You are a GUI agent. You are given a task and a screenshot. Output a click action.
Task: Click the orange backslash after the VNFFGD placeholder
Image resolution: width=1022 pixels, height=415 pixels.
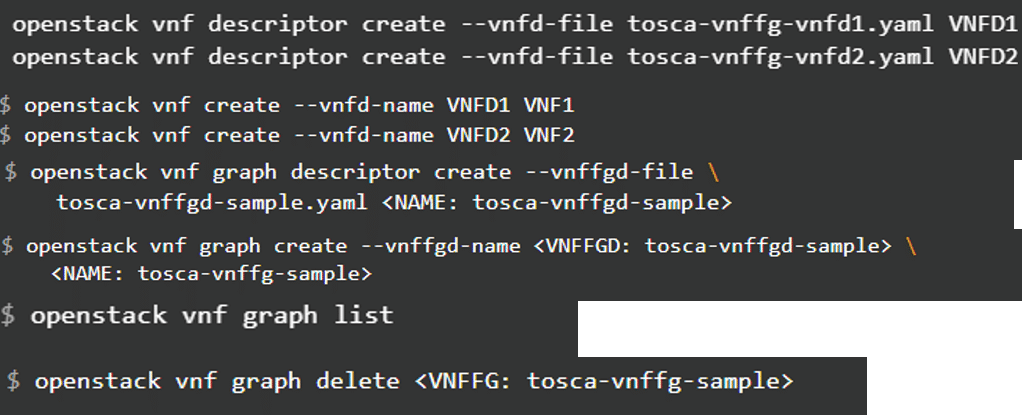click(910, 245)
